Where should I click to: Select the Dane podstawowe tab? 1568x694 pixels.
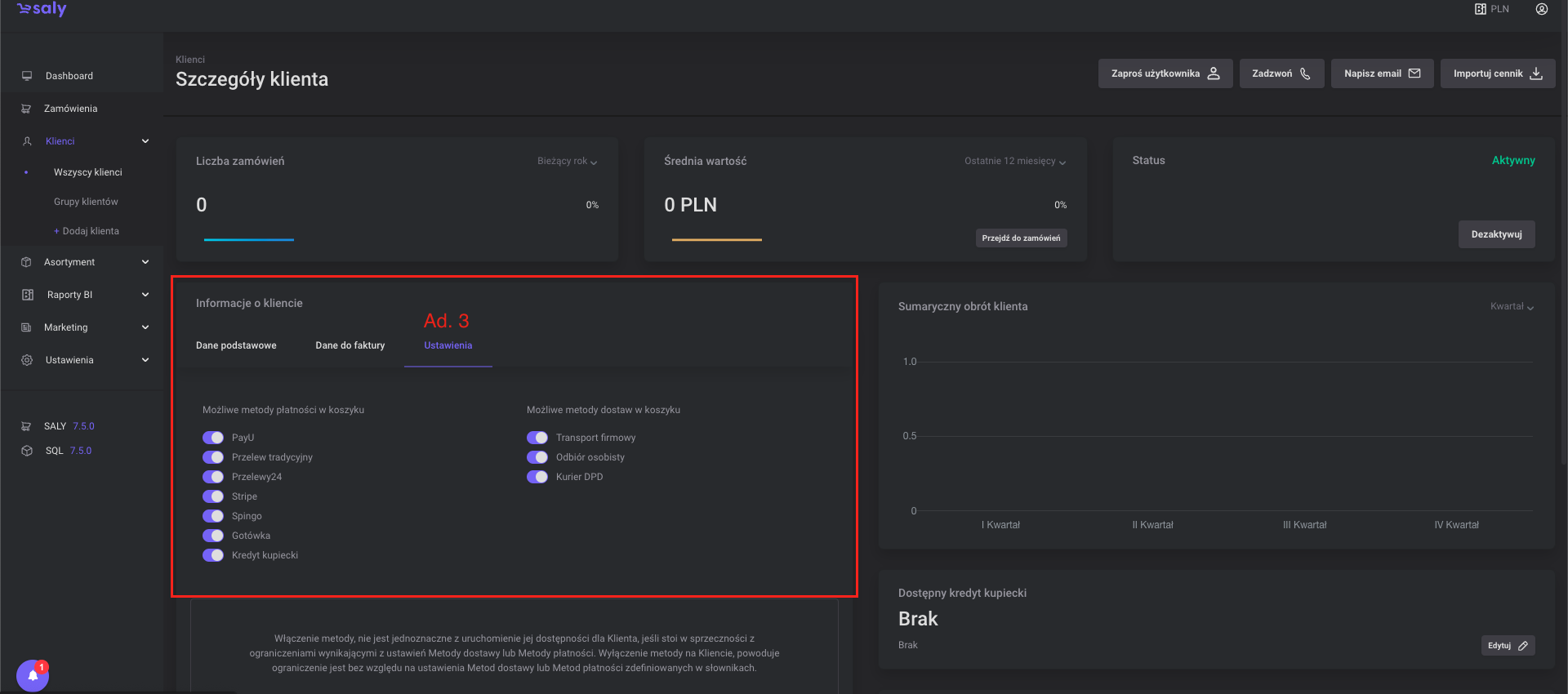(x=236, y=345)
